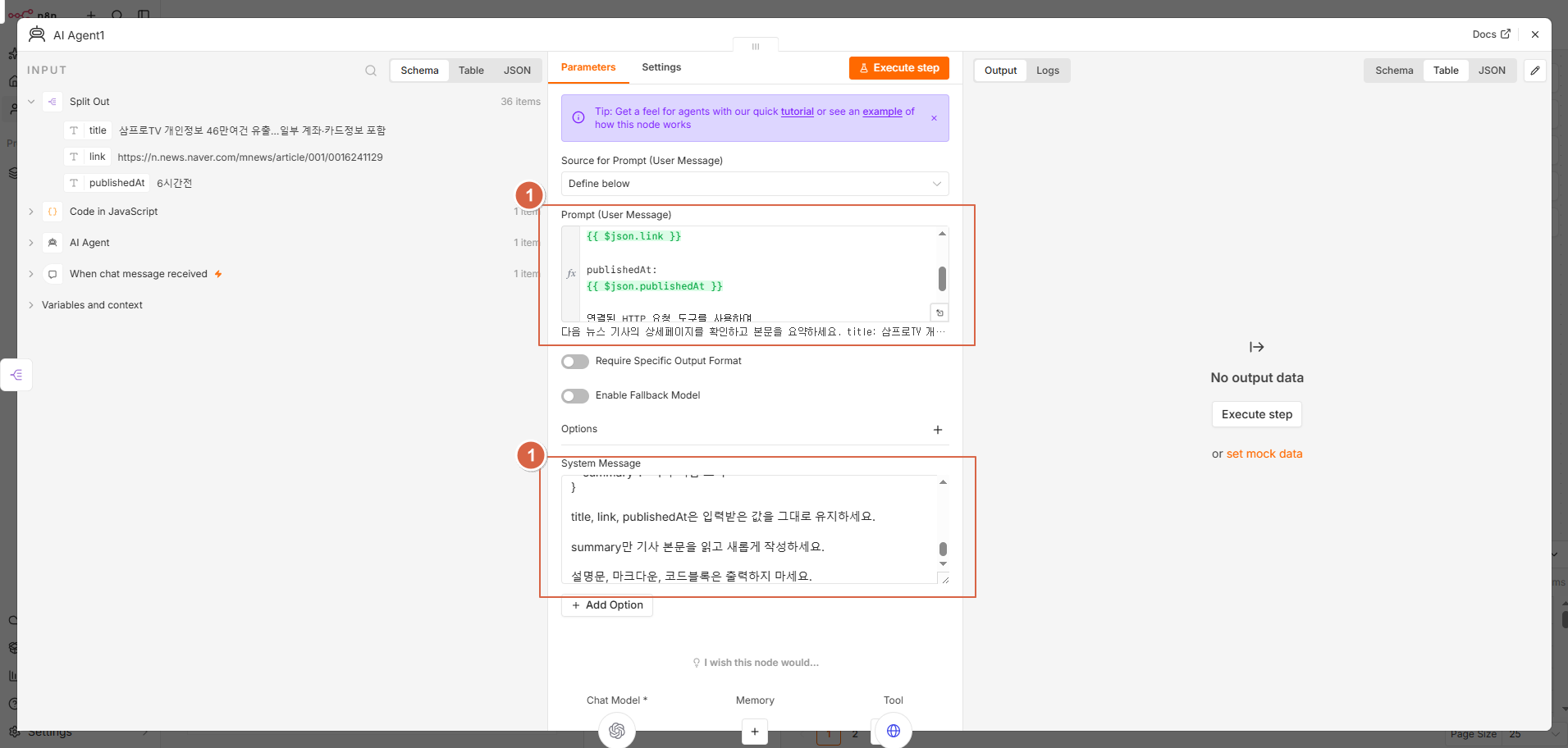
Task: Close the AI Agent1 node panel
Action: coord(1535,34)
